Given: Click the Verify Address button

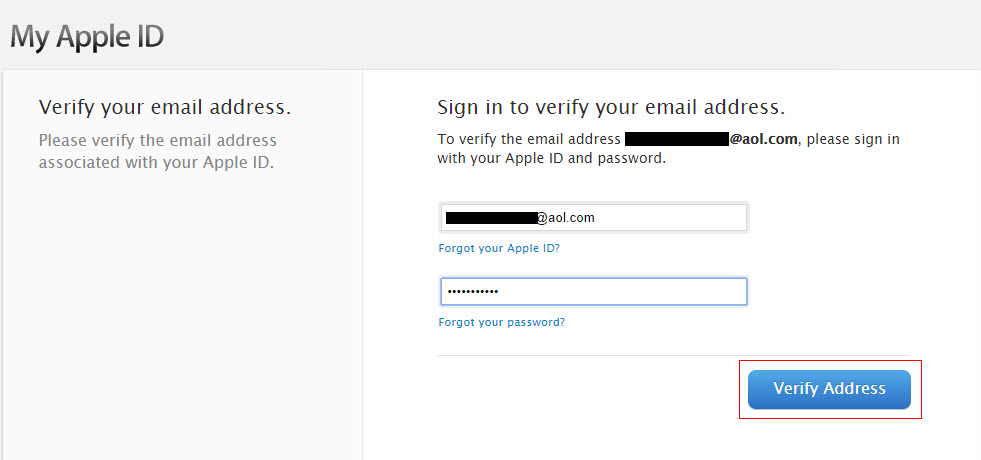Looking at the screenshot, I should (x=829, y=389).
